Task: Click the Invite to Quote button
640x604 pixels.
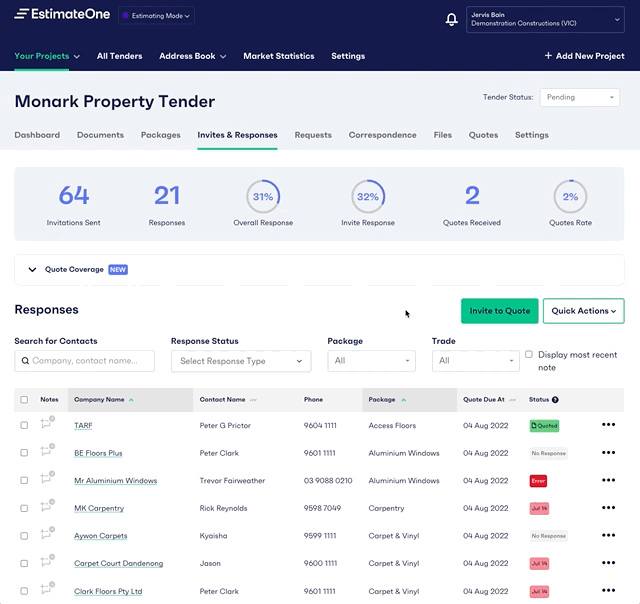Action: [499, 311]
